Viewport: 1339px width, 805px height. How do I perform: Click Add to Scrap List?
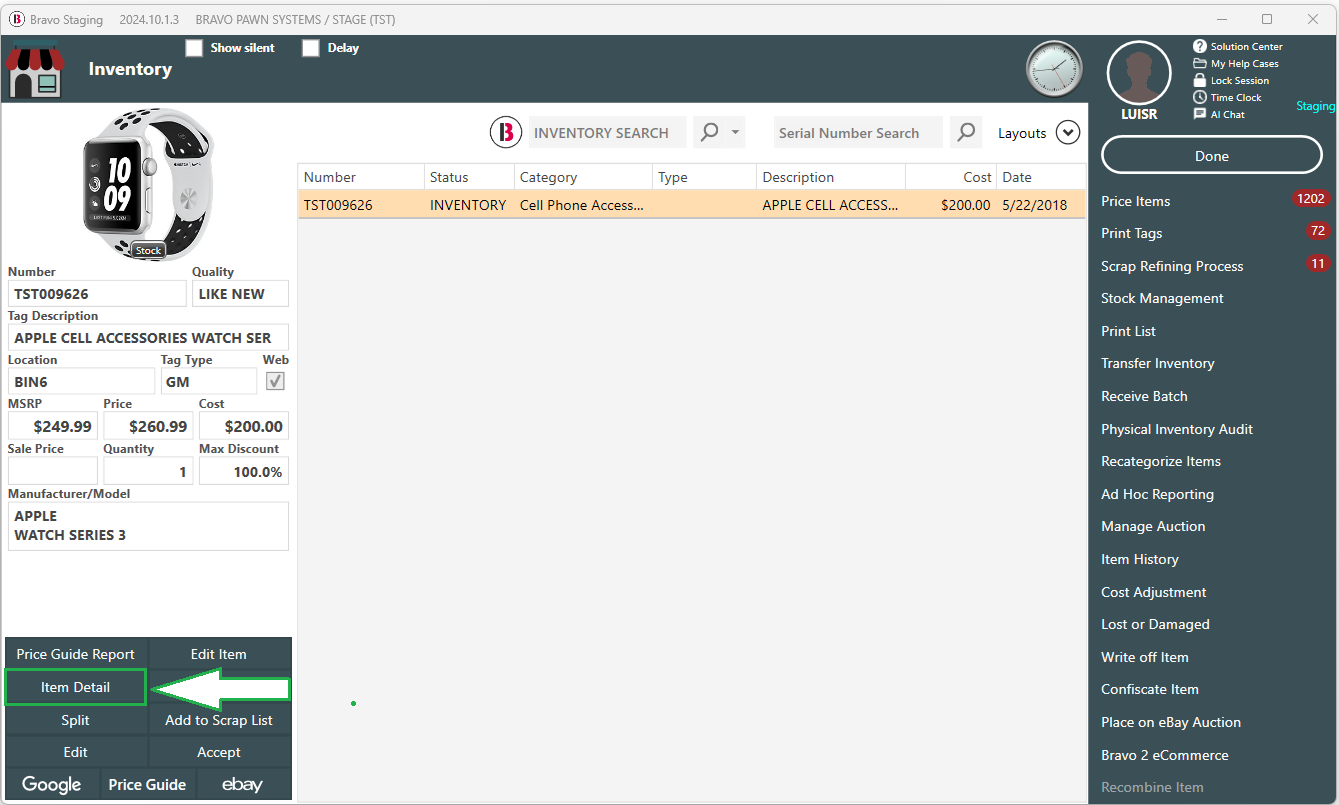pyautogui.click(x=219, y=720)
